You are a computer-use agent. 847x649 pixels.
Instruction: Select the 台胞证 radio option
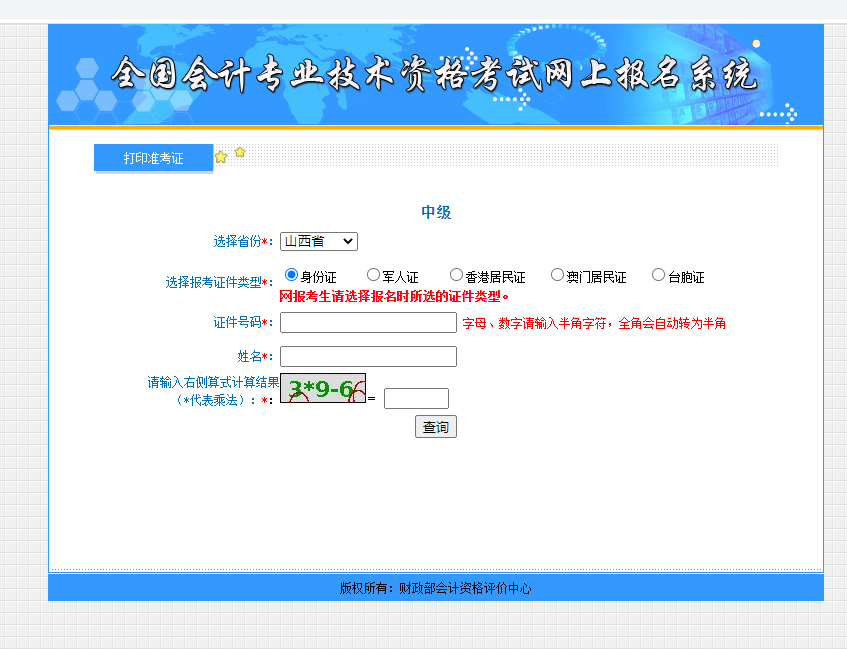coord(658,275)
